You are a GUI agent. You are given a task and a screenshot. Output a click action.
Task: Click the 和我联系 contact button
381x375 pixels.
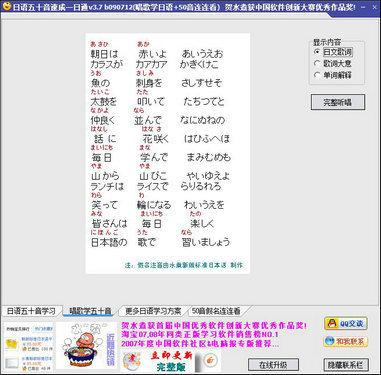[x=346, y=341]
